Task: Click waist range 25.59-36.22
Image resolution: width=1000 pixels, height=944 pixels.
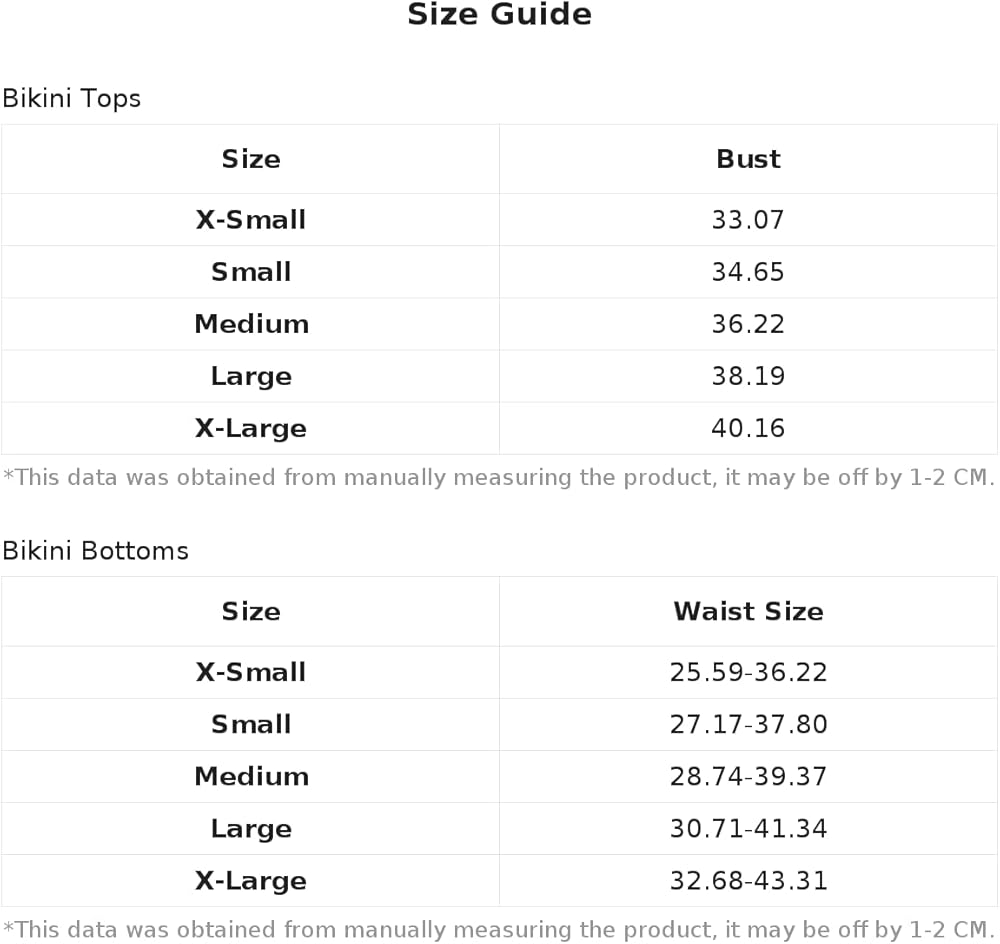Action: coord(748,672)
